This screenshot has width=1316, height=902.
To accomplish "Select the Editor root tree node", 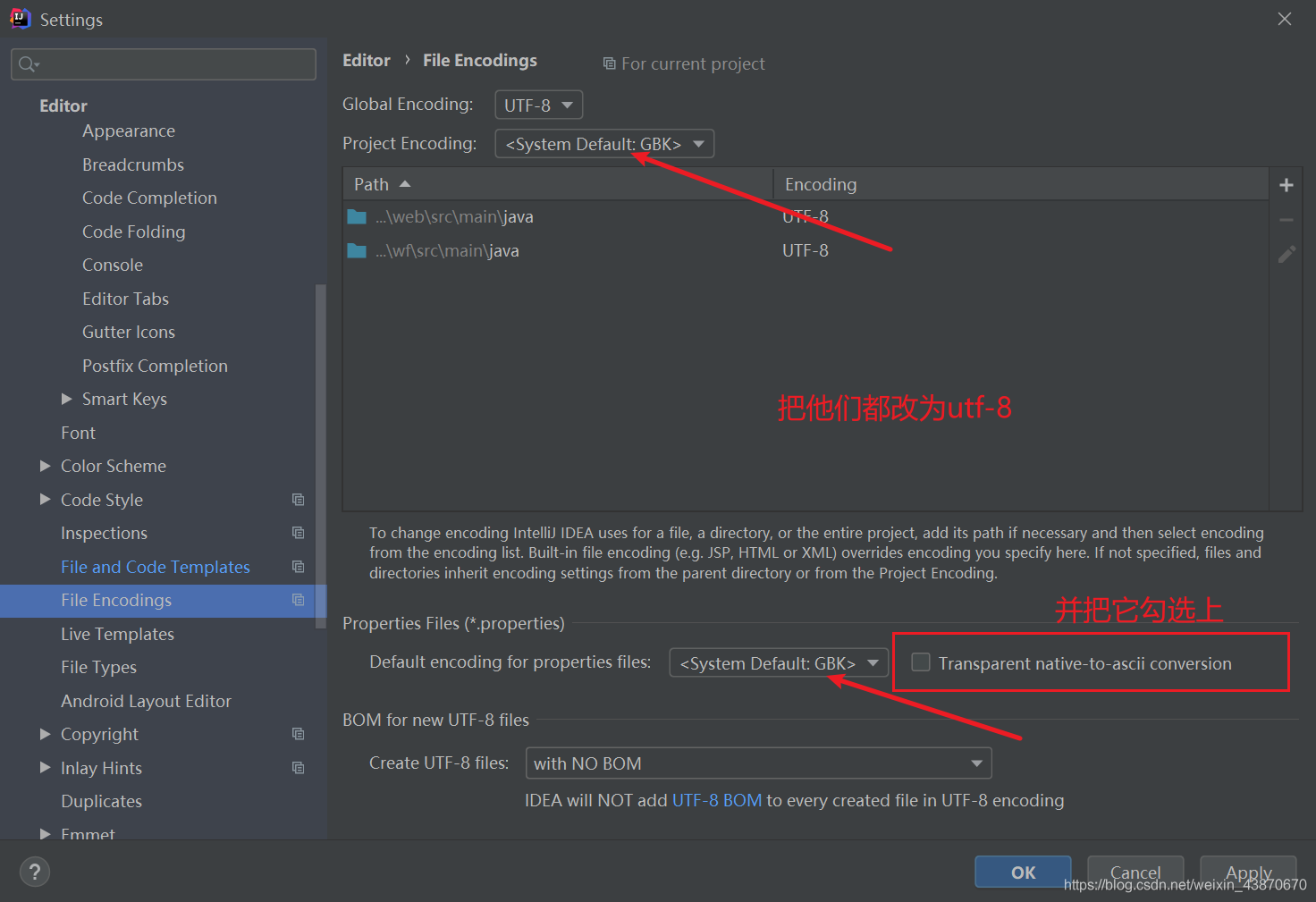I will click(63, 105).
